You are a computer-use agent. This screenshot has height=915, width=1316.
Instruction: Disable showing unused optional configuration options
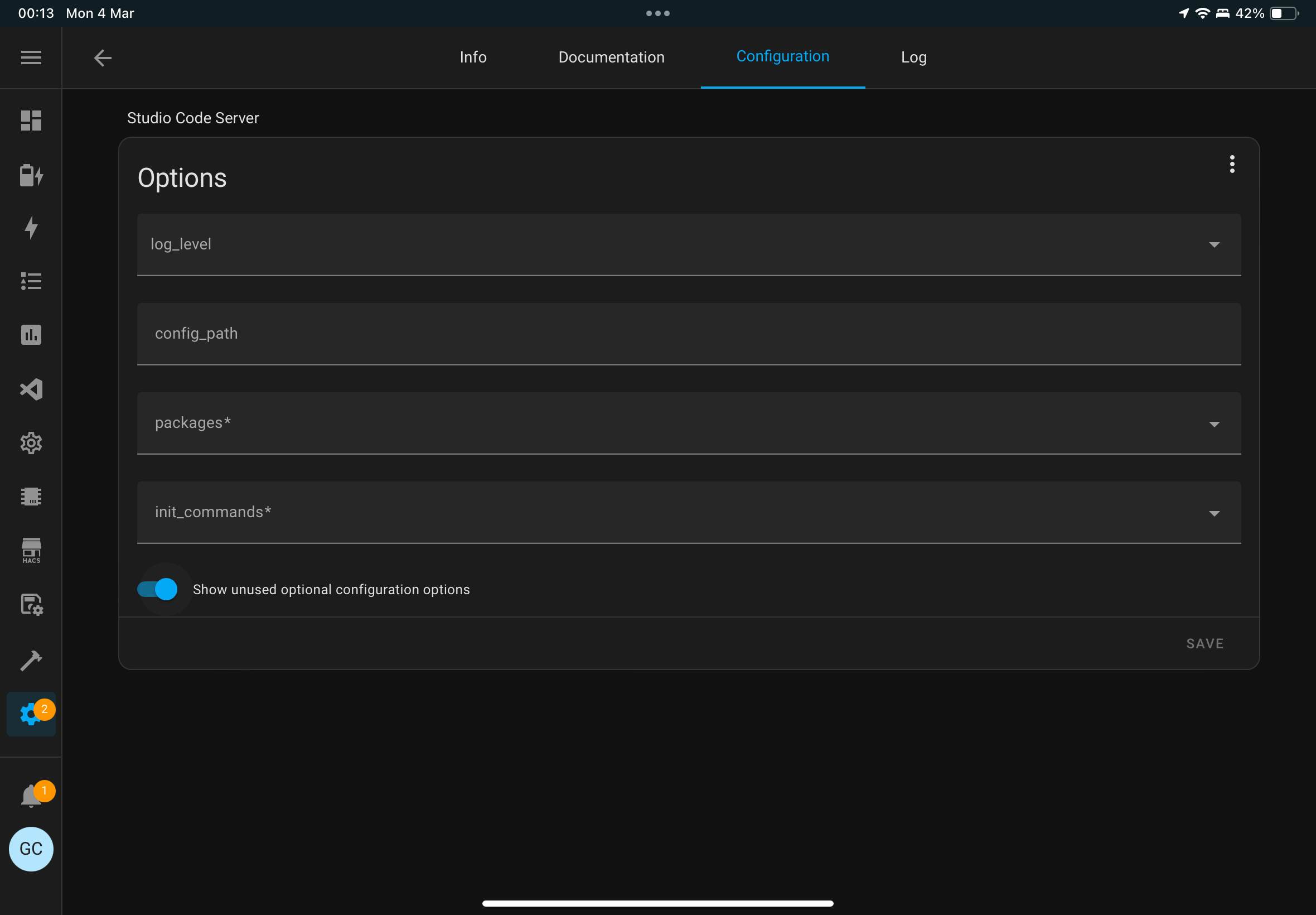(158, 589)
